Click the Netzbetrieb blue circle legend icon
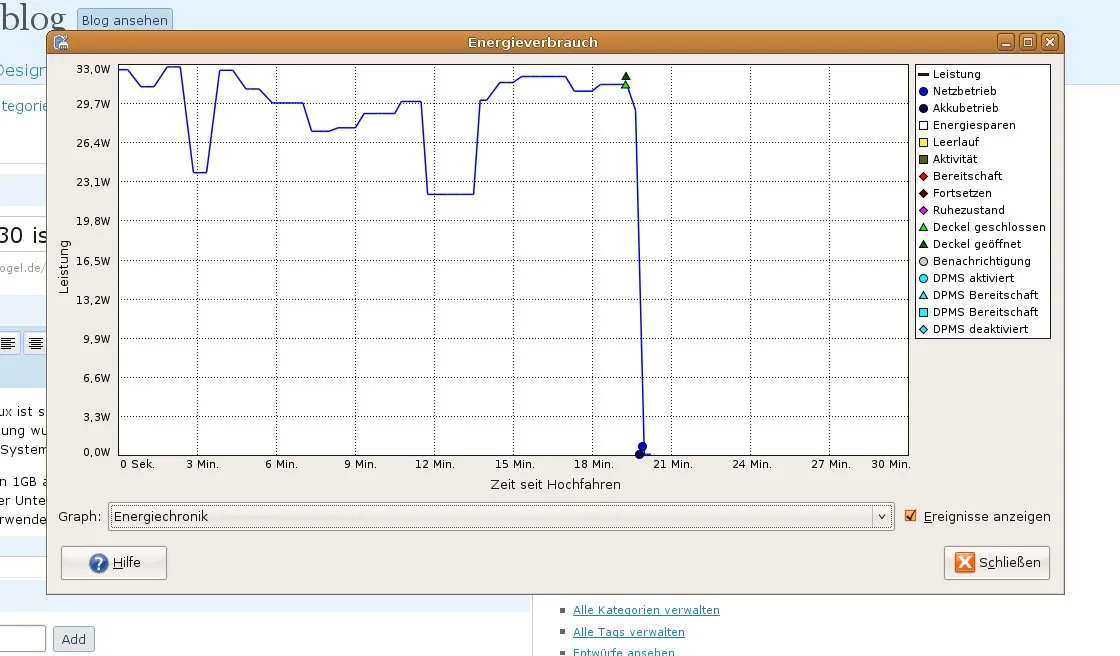 [x=924, y=91]
